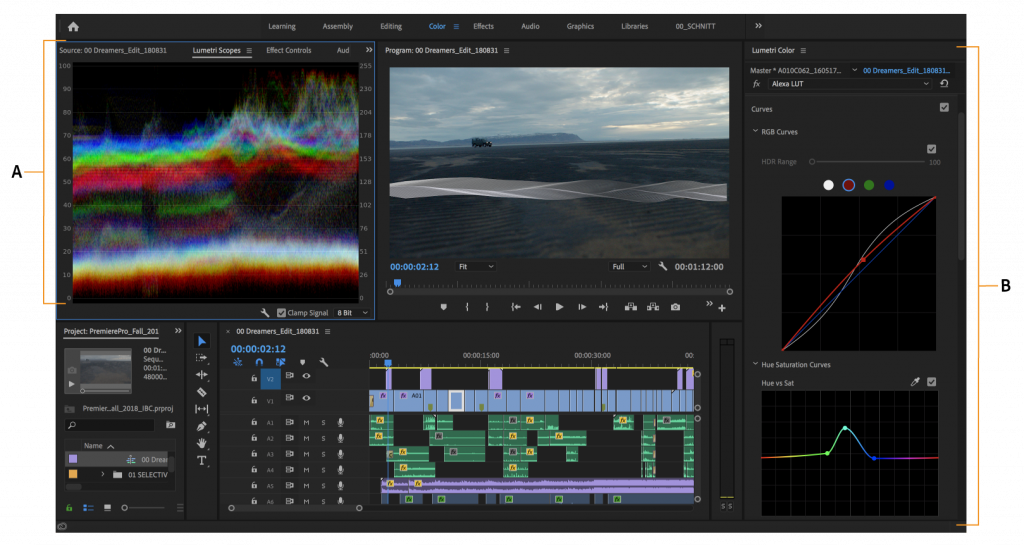Toggle Clamp Signal checkbox

281,313
